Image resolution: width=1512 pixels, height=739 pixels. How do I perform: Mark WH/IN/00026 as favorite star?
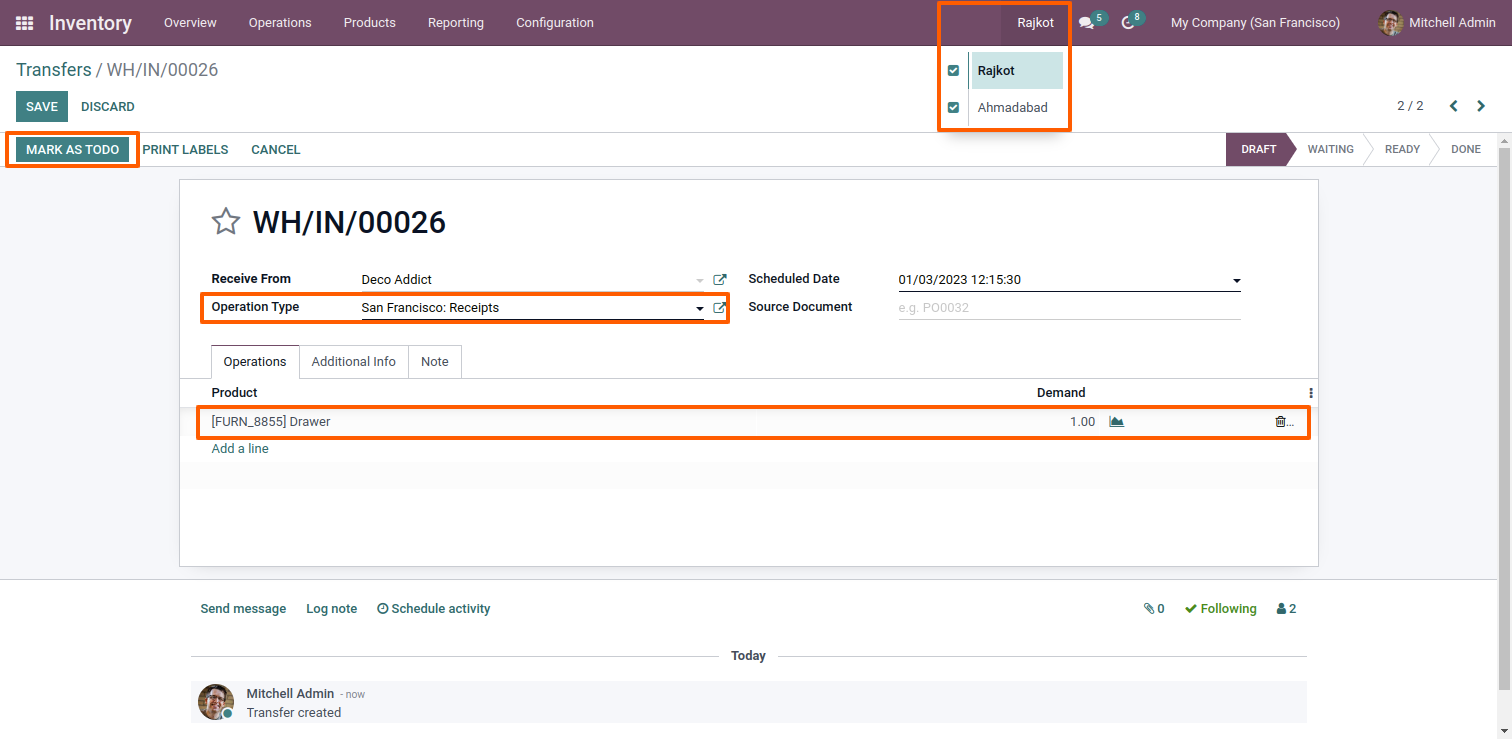(x=226, y=222)
